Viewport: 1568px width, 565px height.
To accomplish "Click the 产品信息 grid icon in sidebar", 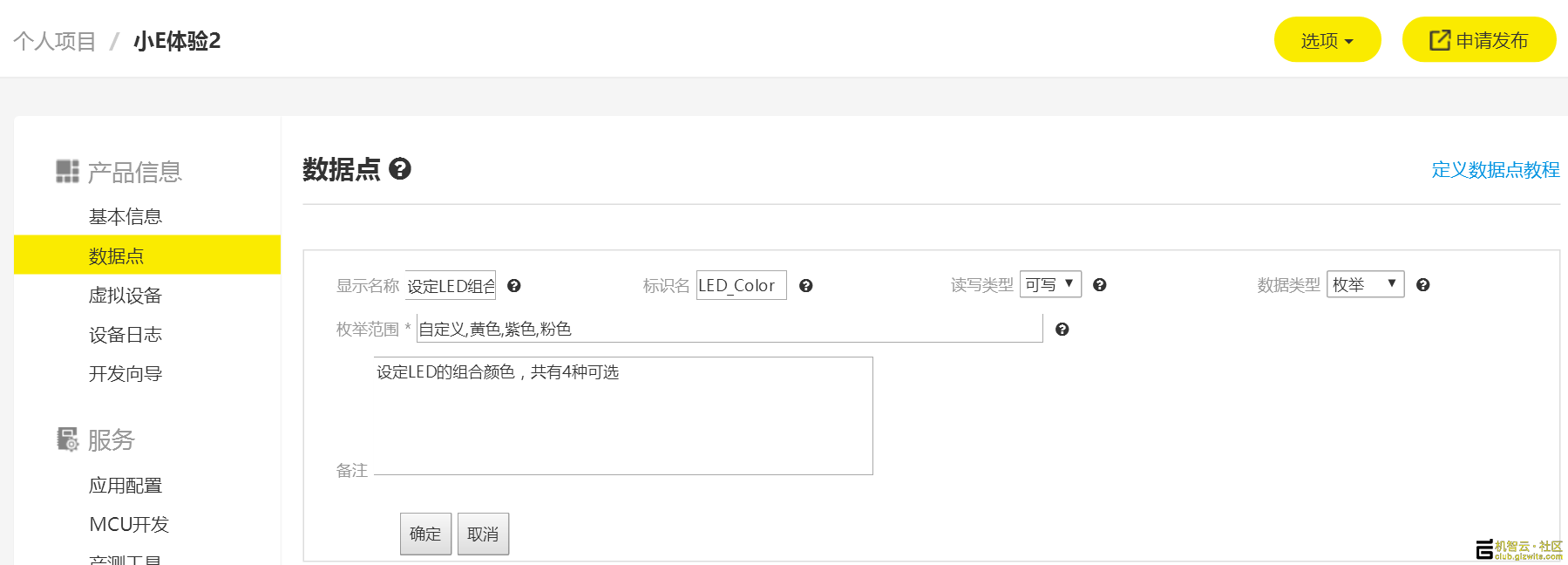I will [67, 171].
